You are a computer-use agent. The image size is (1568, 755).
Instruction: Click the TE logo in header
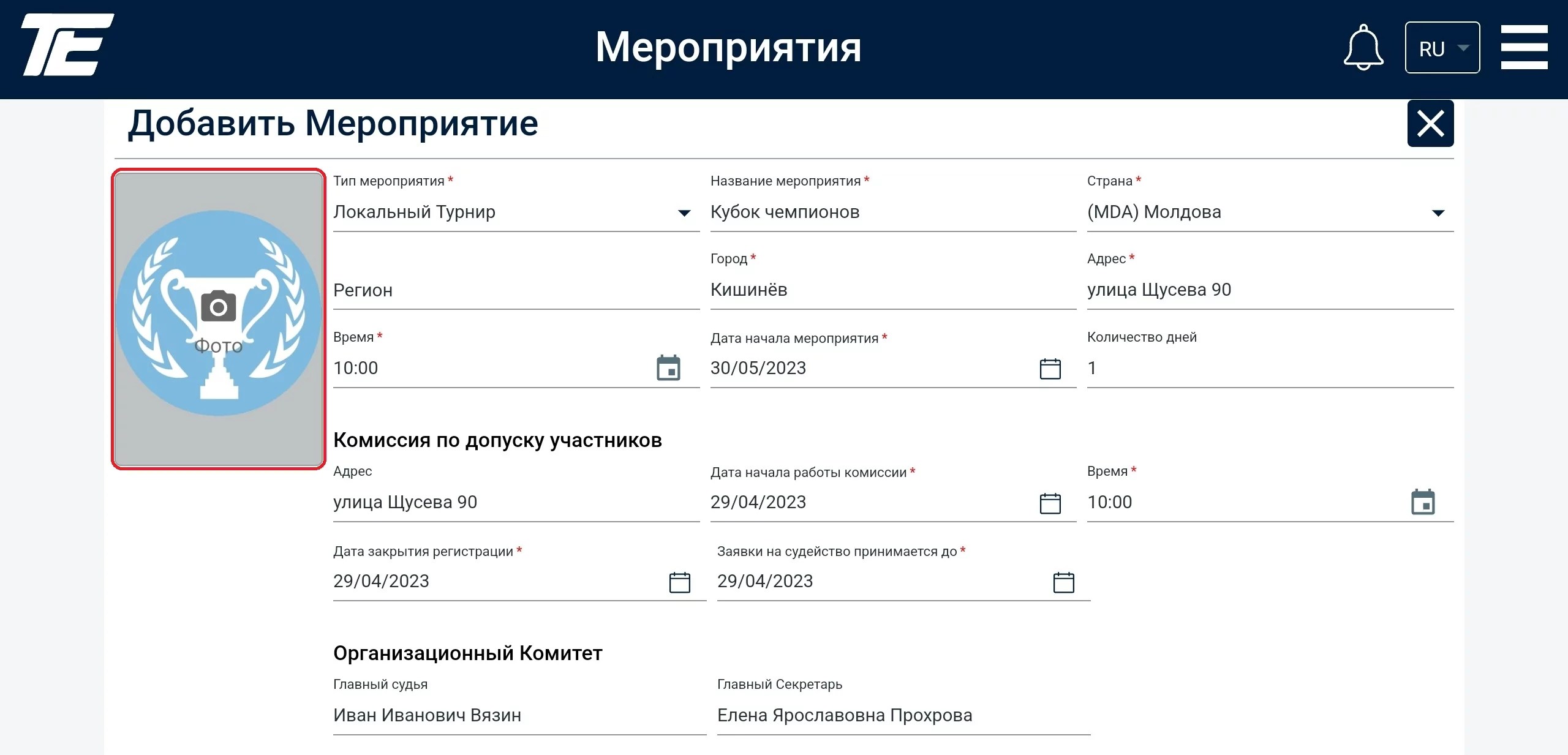tap(67, 45)
